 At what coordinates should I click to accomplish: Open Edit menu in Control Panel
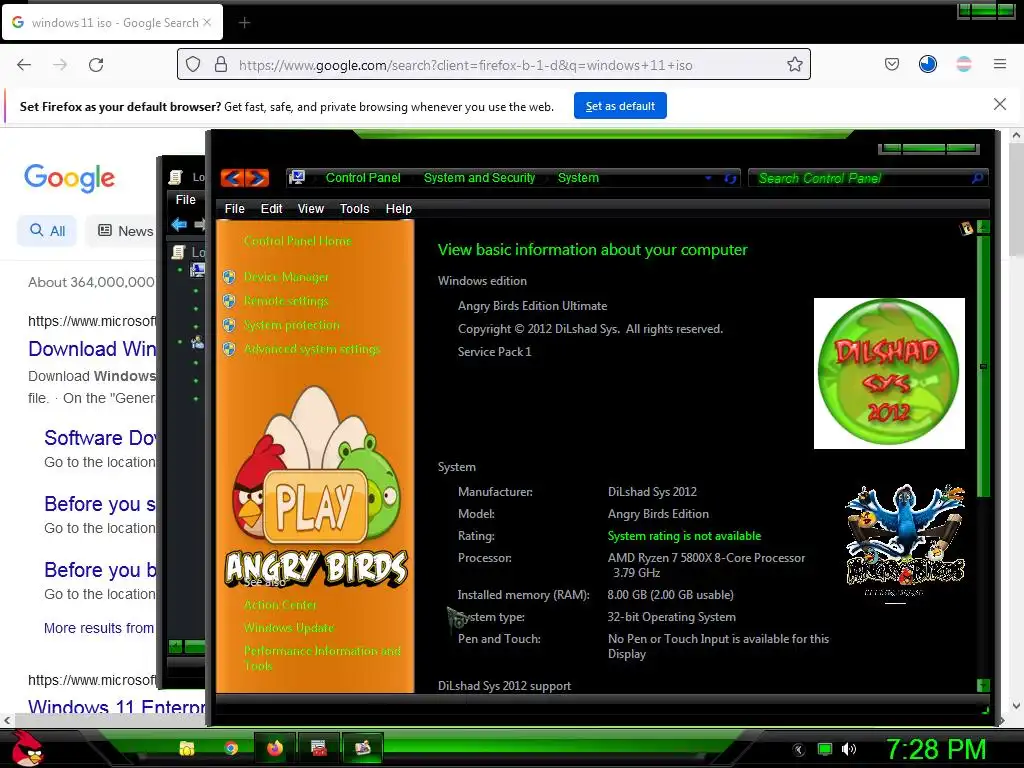272,208
